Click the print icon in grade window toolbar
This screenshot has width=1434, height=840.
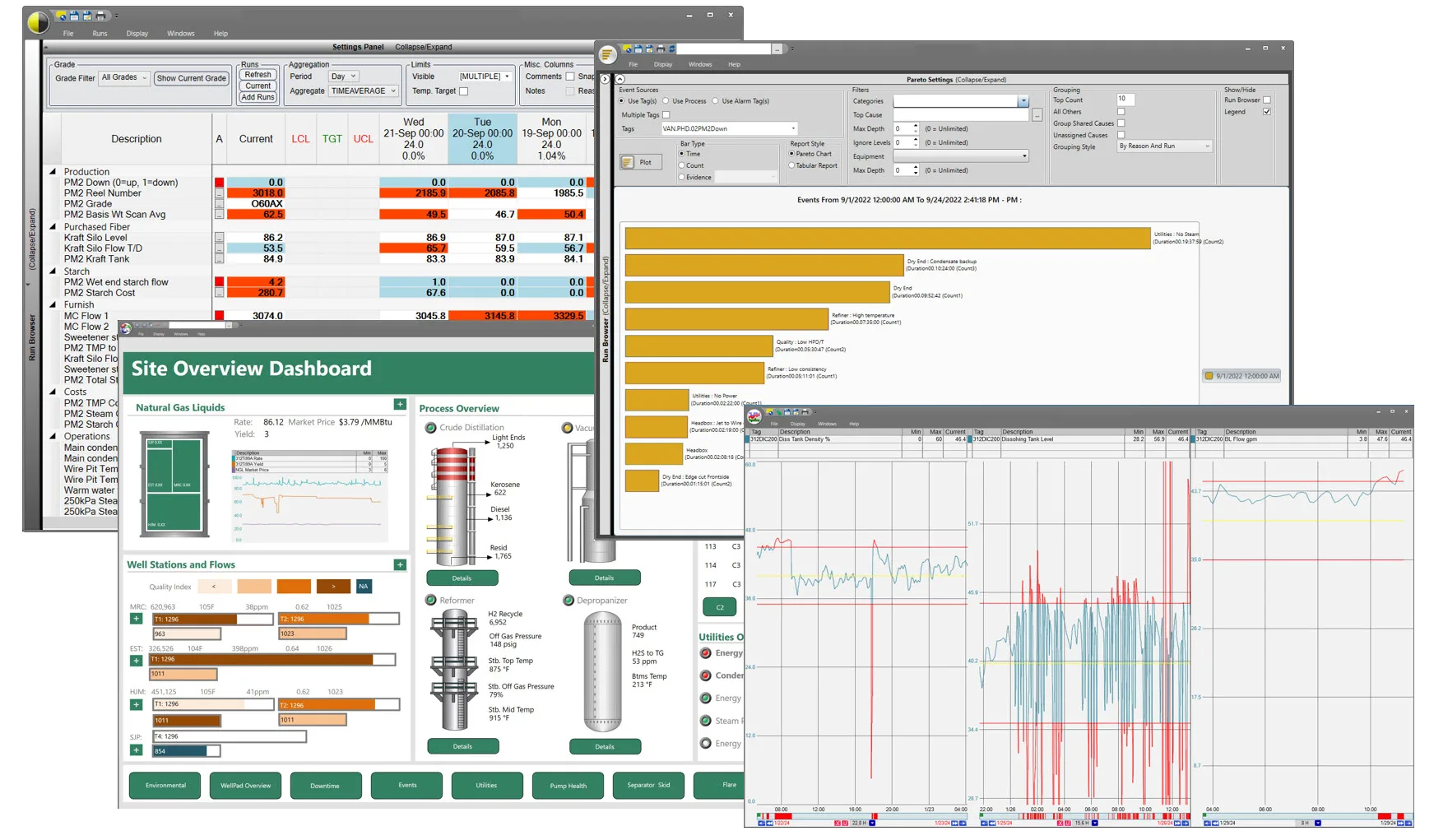tap(100, 16)
